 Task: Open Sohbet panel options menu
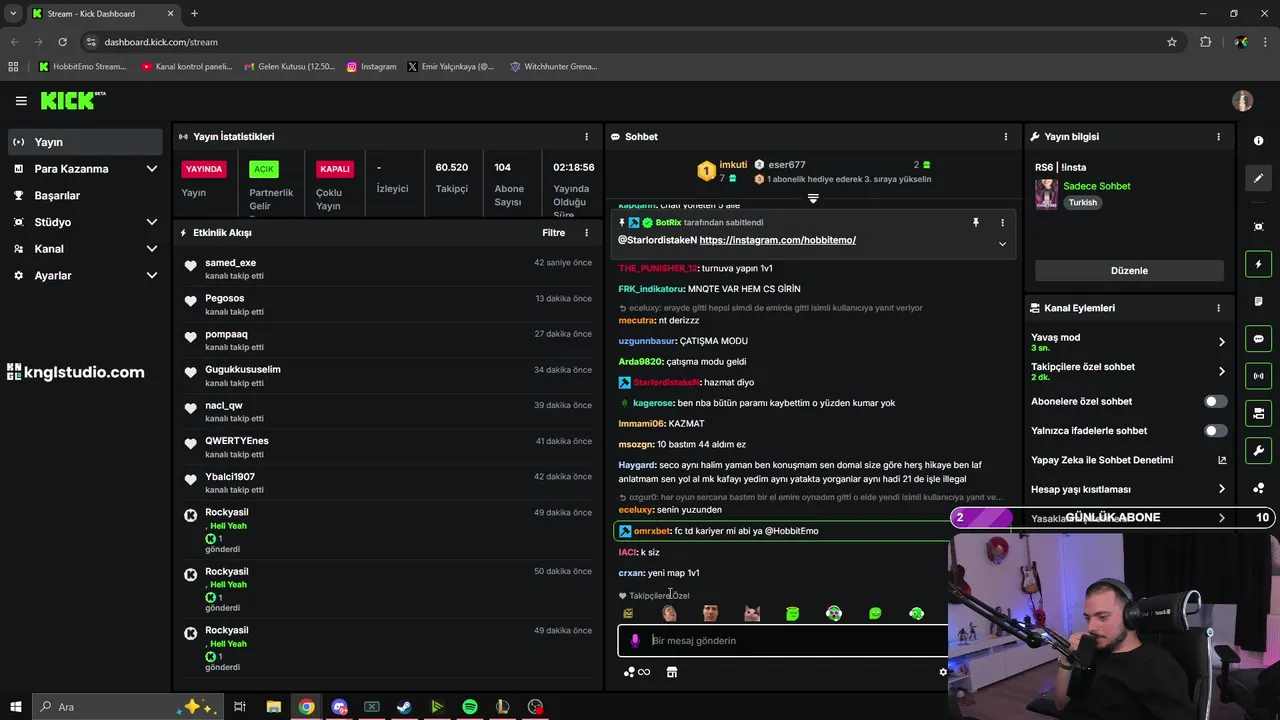point(1006,136)
